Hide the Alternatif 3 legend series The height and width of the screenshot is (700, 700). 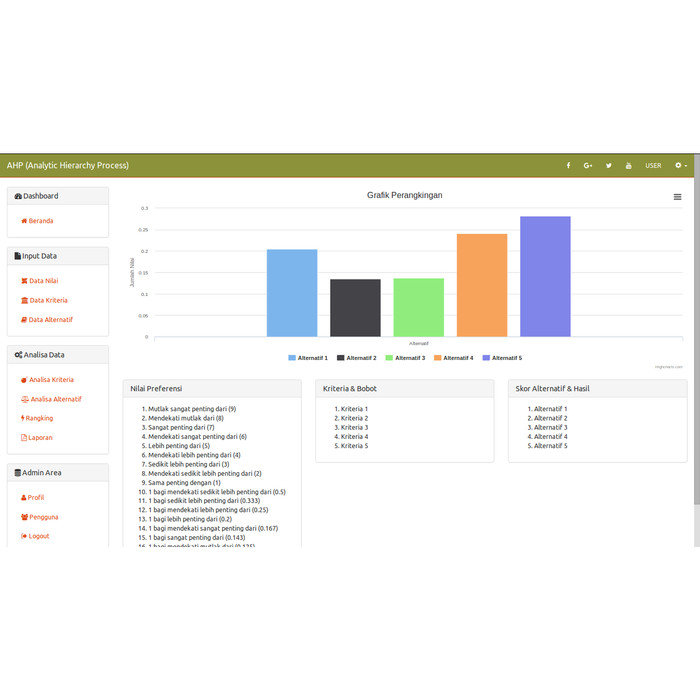pyautogui.click(x=405, y=358)
